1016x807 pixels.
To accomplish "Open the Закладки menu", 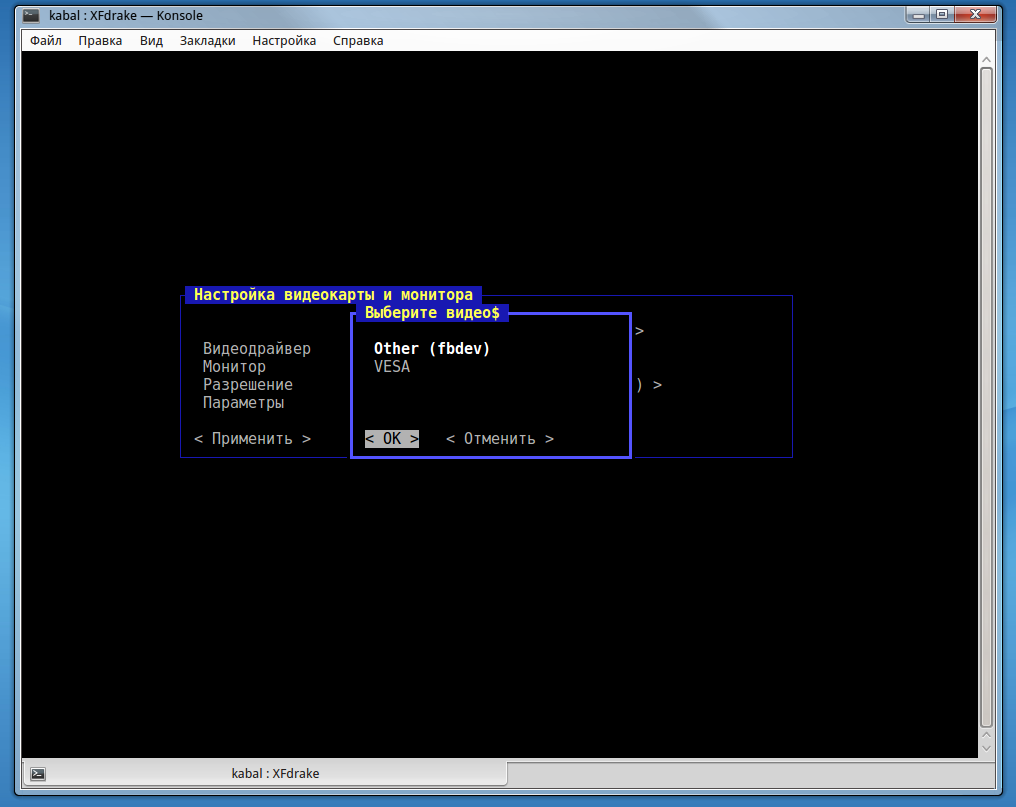I will [207, 40].
